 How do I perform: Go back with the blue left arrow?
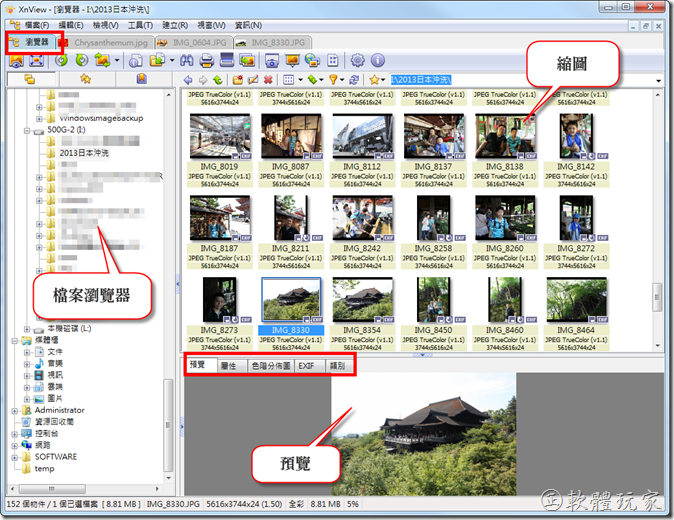pos(188,79)
